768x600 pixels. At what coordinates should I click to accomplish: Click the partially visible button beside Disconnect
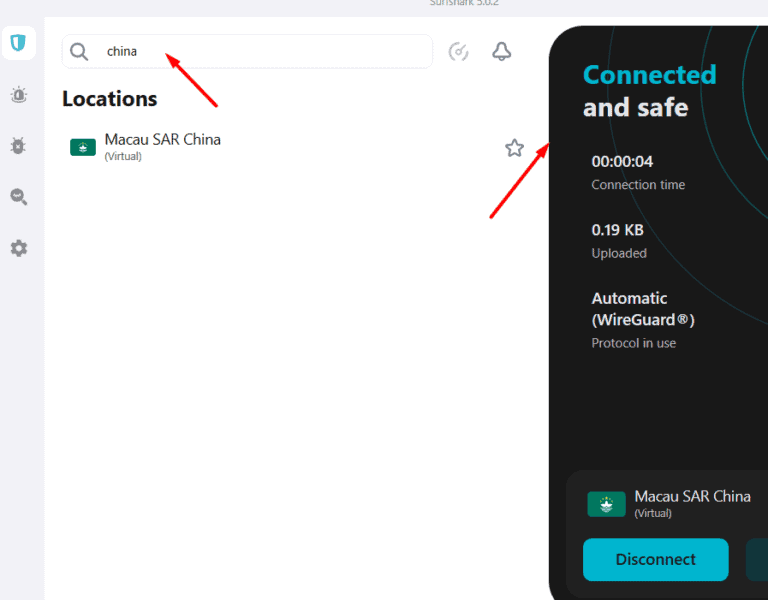tap(757, 559)
